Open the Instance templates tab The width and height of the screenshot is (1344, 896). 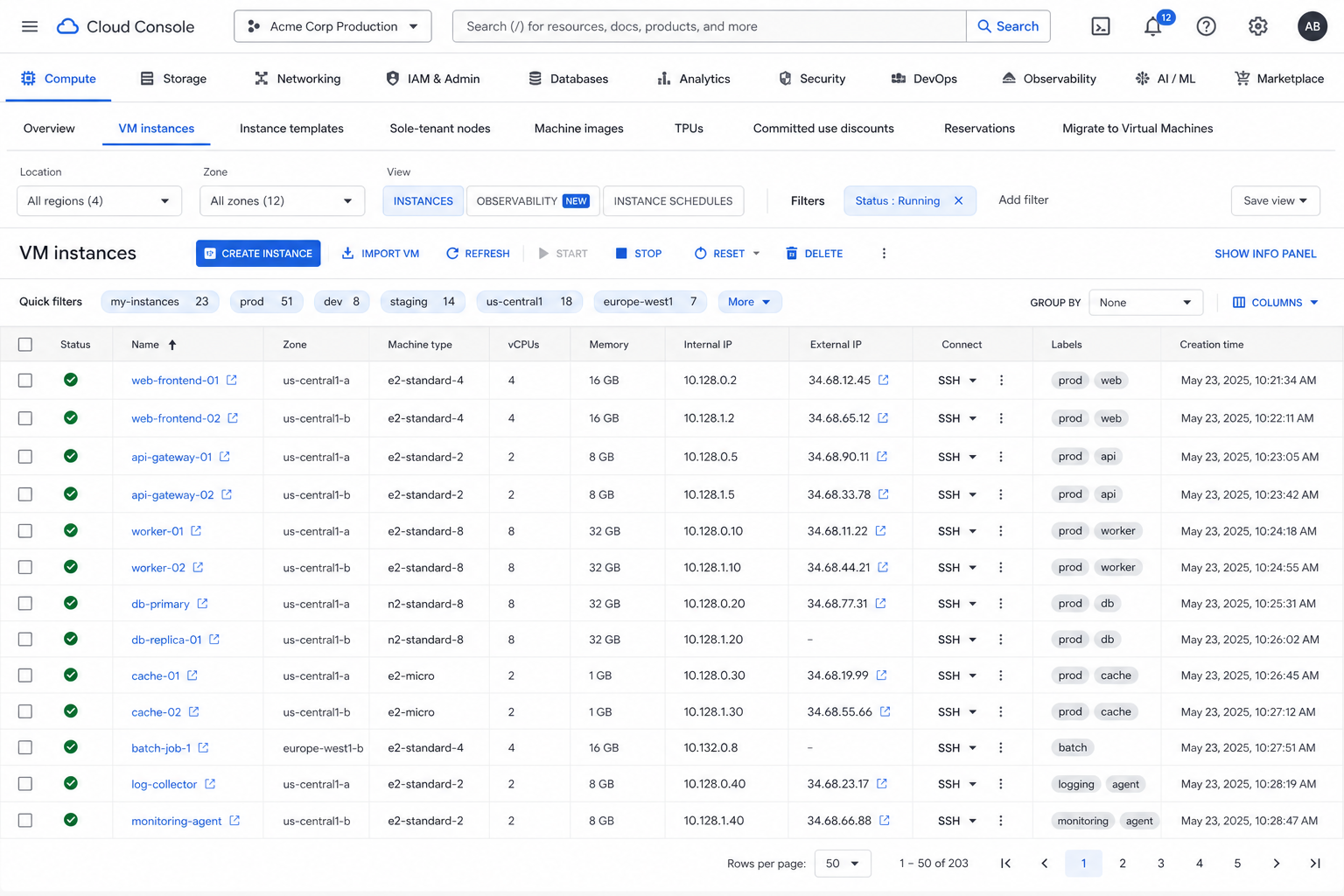click(291, 129)
